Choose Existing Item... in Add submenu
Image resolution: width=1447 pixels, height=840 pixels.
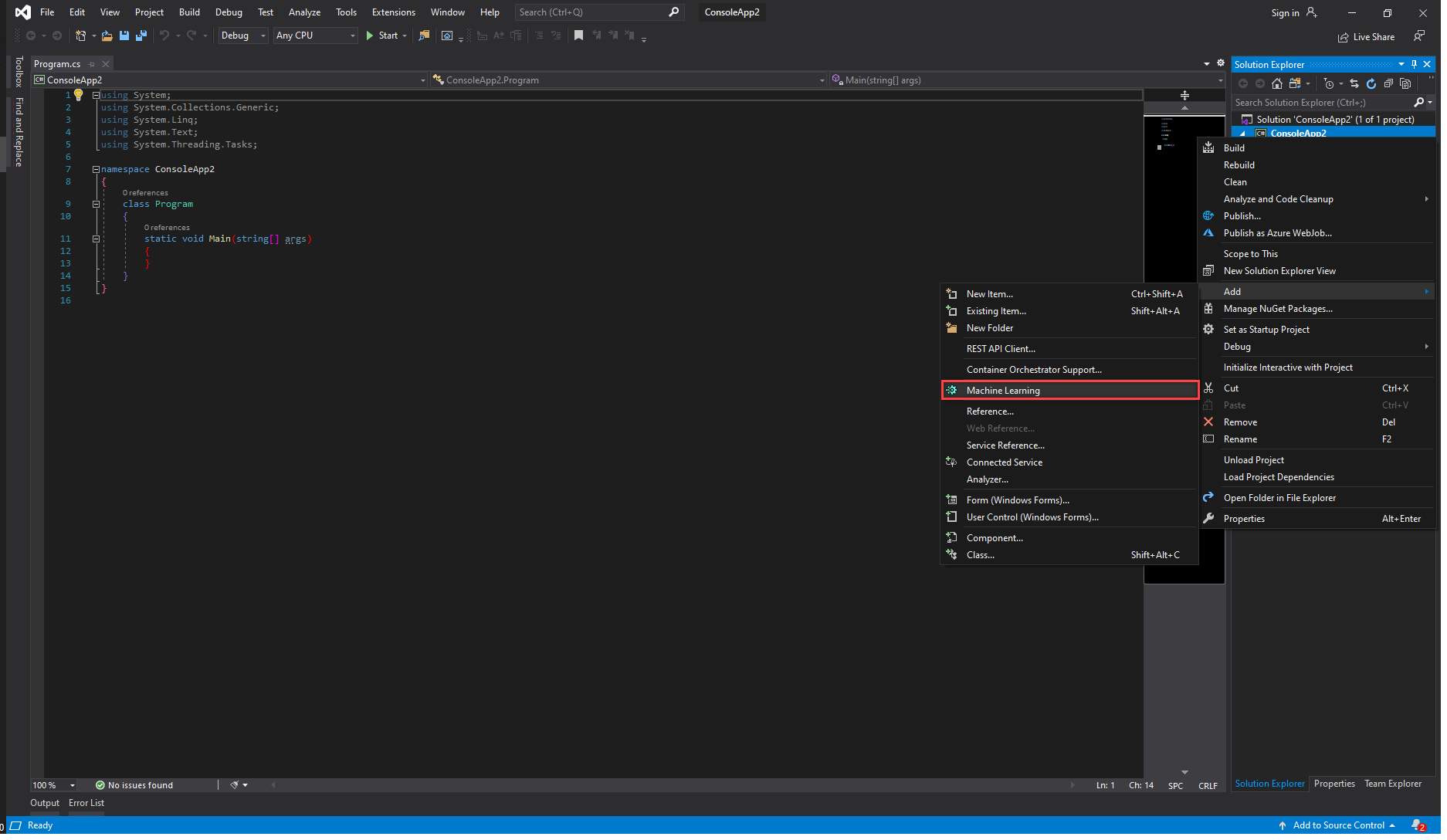(1069, 311)
